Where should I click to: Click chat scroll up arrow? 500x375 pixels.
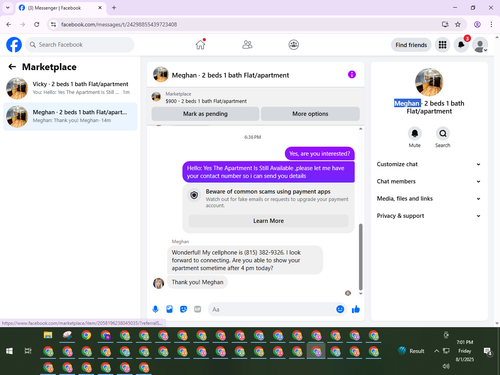tap(360, 129)
